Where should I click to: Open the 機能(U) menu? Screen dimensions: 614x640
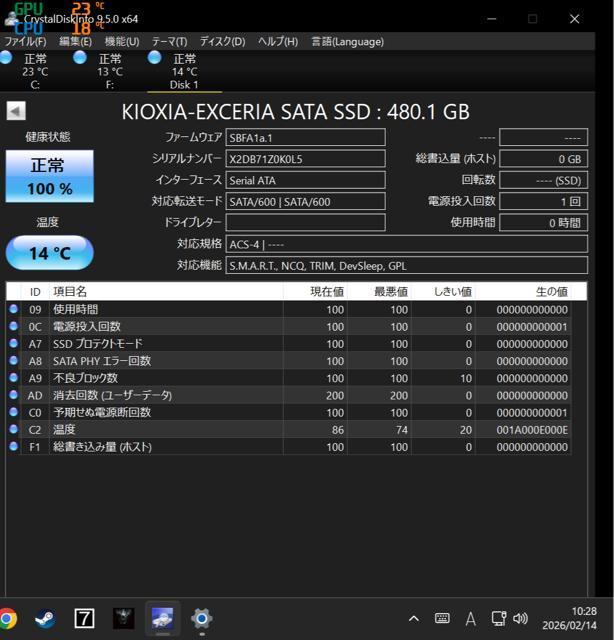pos(122,42)
